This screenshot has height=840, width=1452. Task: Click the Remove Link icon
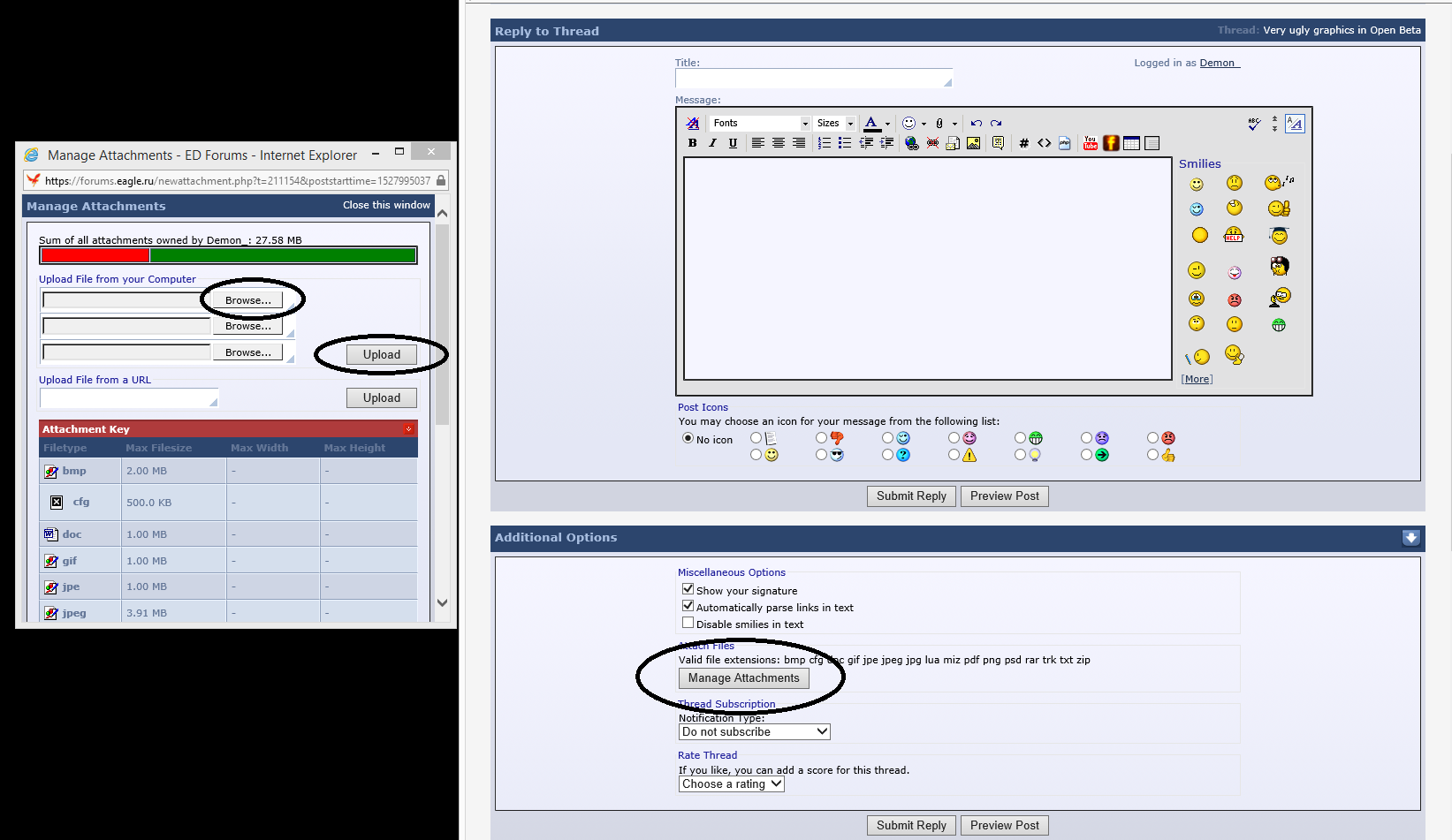(932, 143)
